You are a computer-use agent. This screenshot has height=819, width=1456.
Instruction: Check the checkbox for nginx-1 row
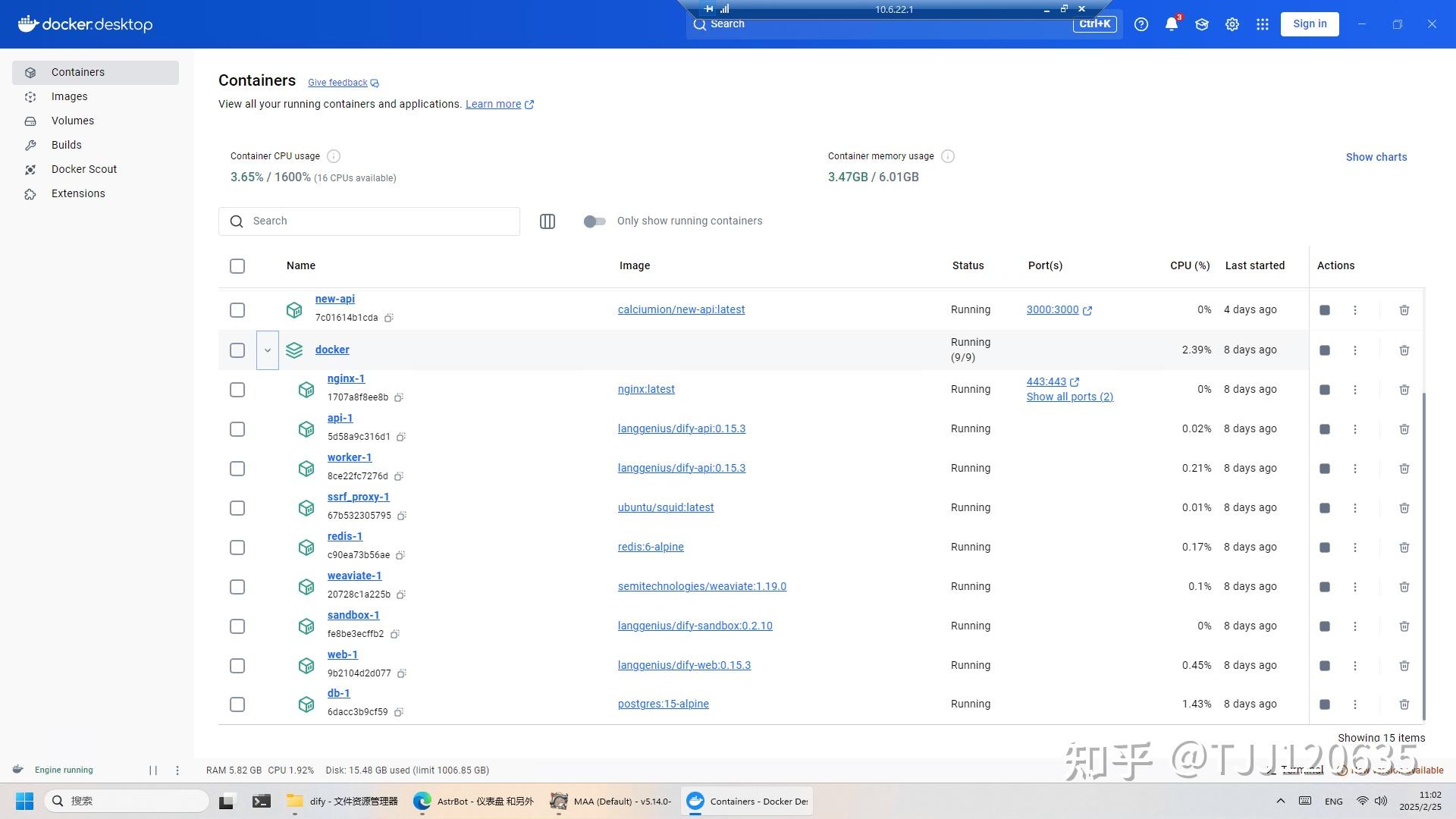pyautogui.click(x=237, y=389)
